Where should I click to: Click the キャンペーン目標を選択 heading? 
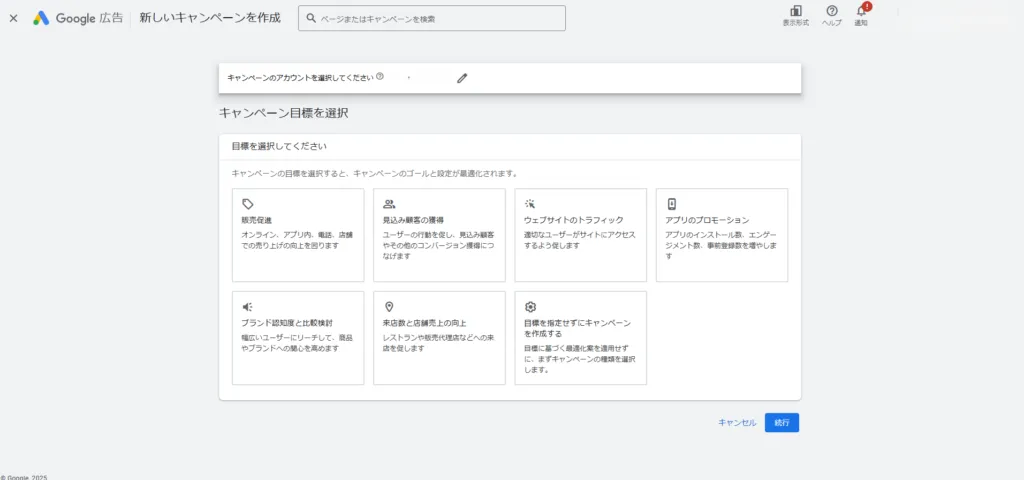(x=283, y=113)
